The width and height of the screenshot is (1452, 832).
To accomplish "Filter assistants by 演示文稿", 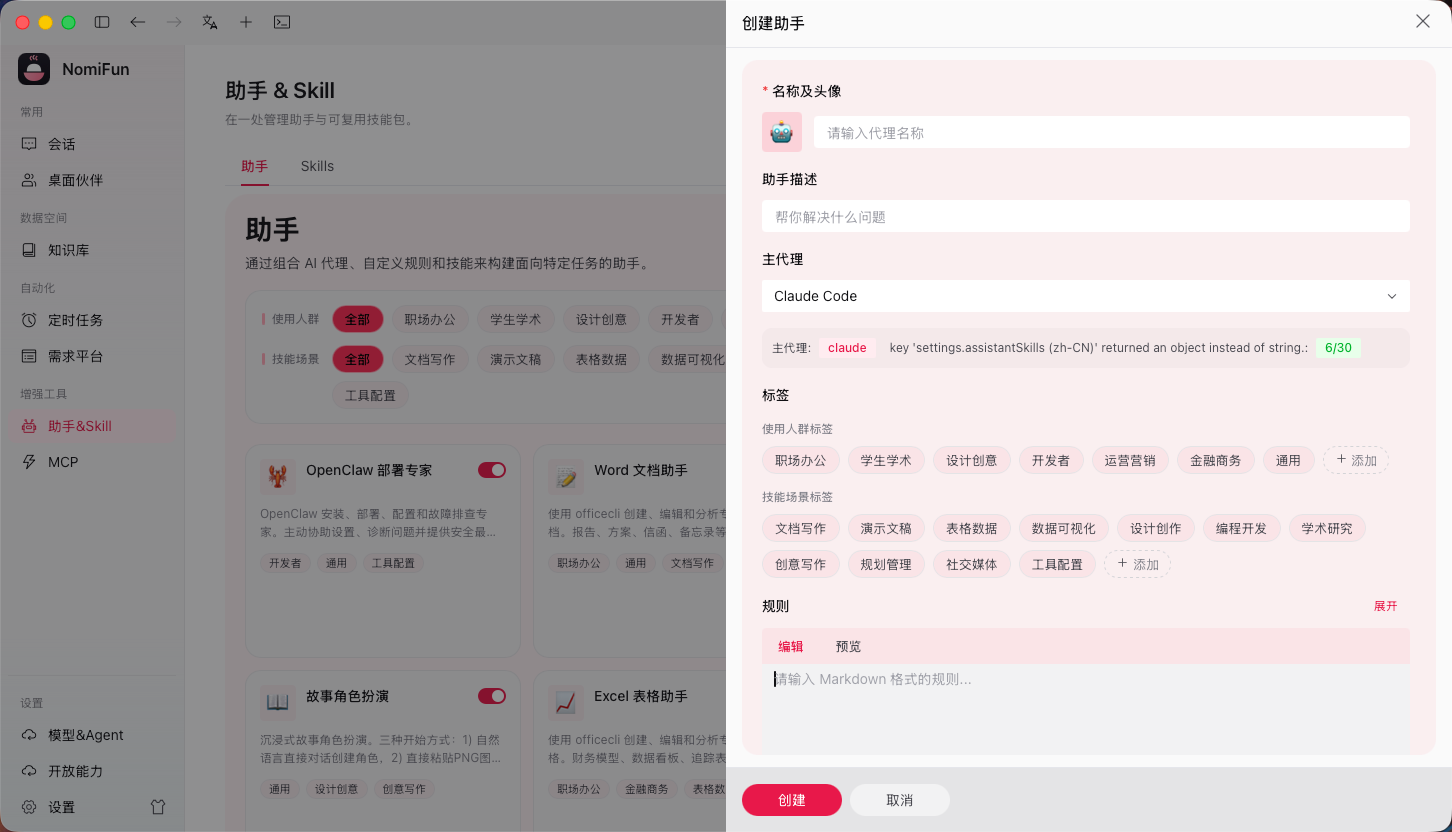I will 516,359.
